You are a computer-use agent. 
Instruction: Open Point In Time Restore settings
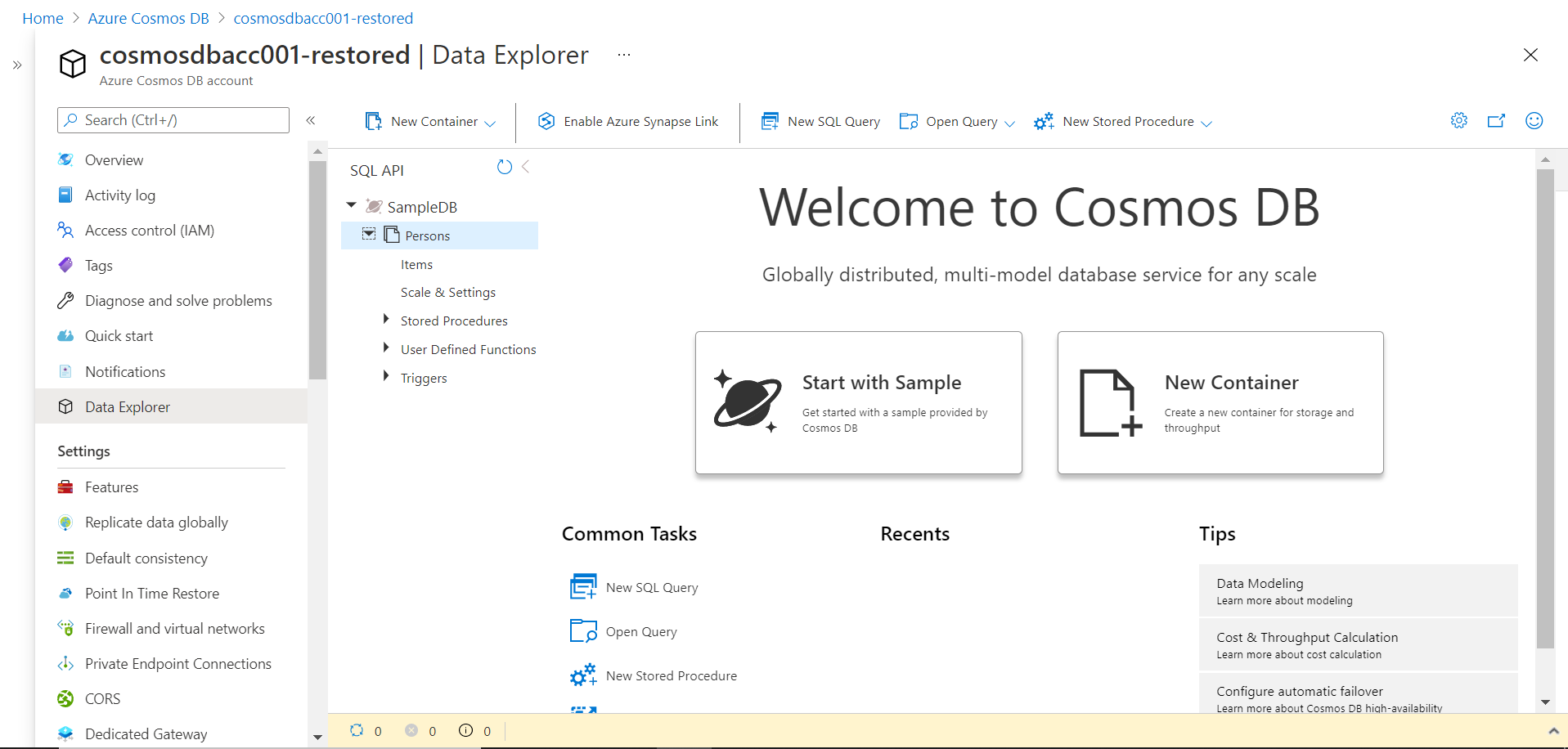152,594
